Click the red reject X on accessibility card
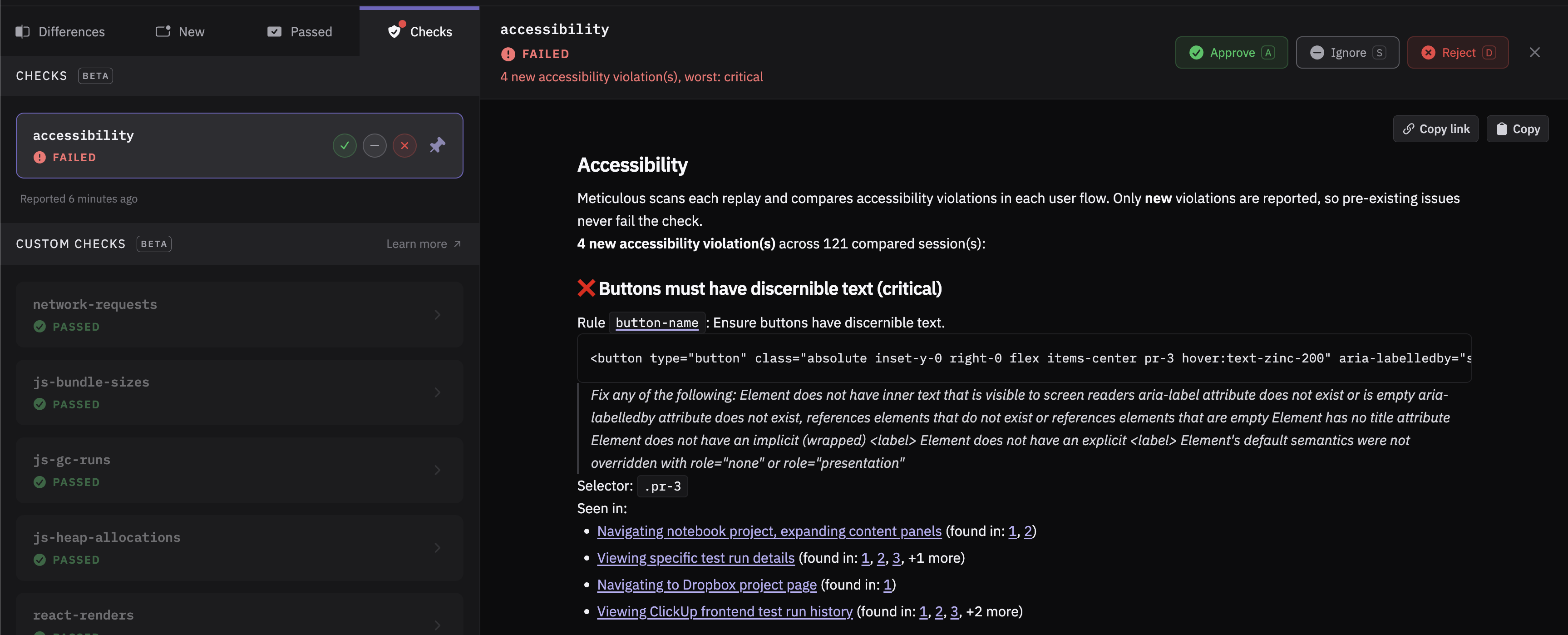The image size is (1568, 635). [x=404, y=145]
